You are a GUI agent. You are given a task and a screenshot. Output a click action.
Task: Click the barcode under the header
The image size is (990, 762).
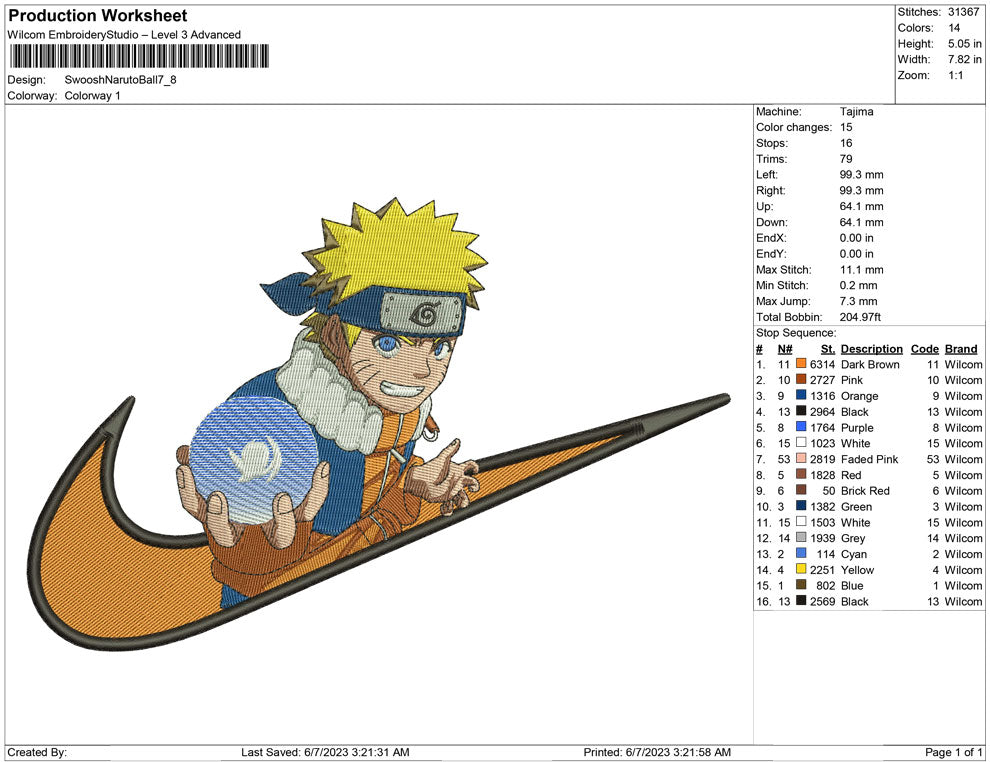[x=139, y=56]
